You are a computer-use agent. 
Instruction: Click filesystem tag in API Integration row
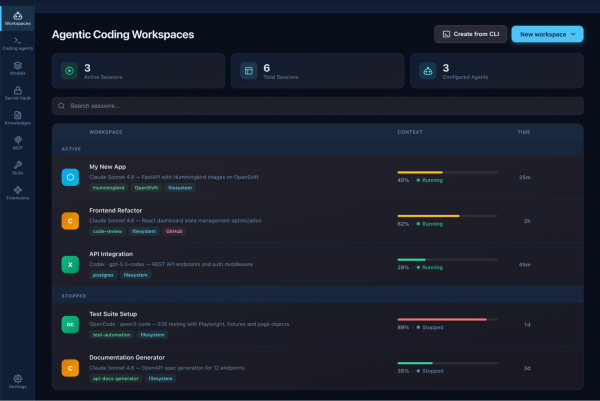click(135, 275)
